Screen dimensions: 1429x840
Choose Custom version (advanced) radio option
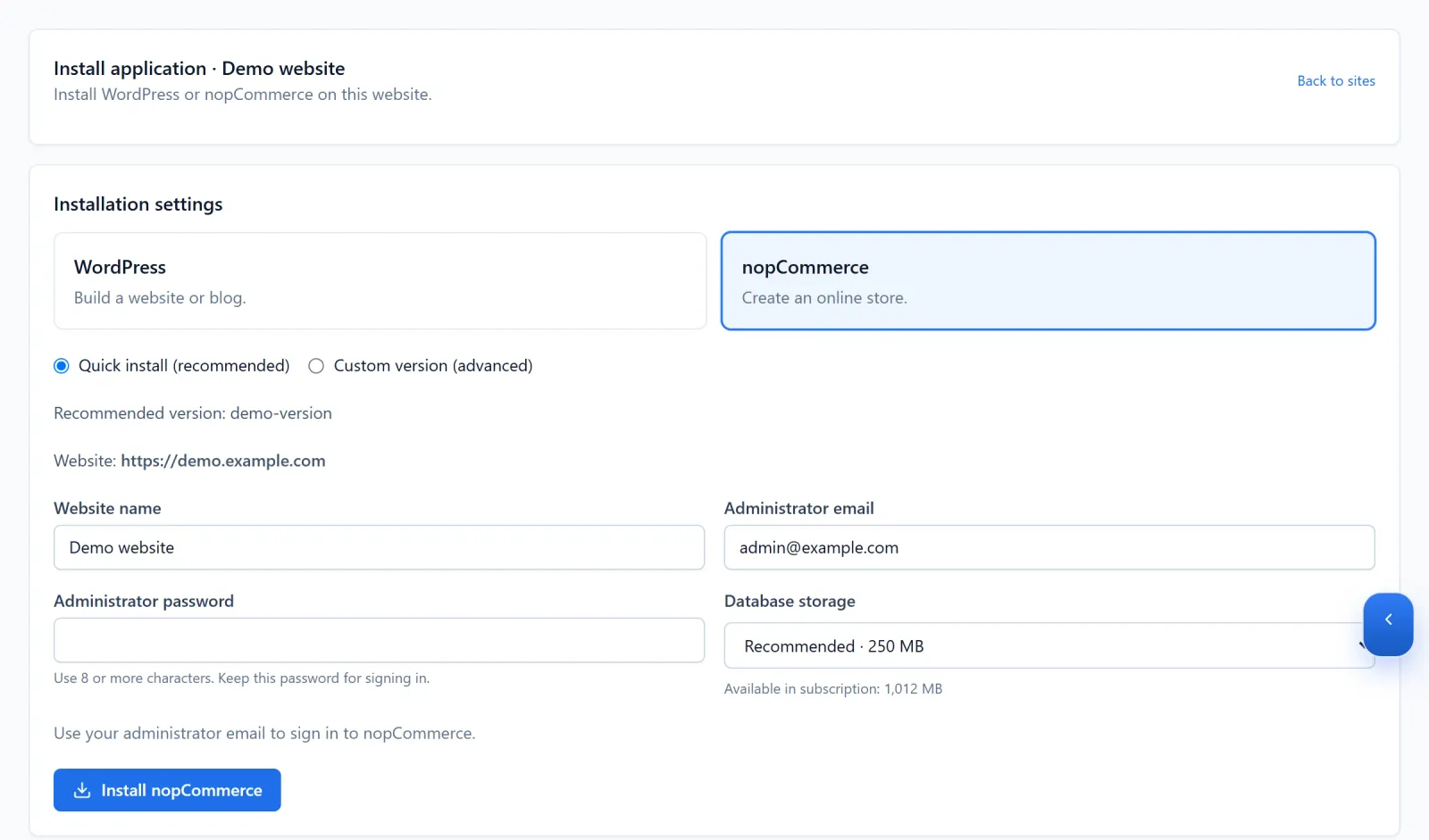[x=316, y=366]
